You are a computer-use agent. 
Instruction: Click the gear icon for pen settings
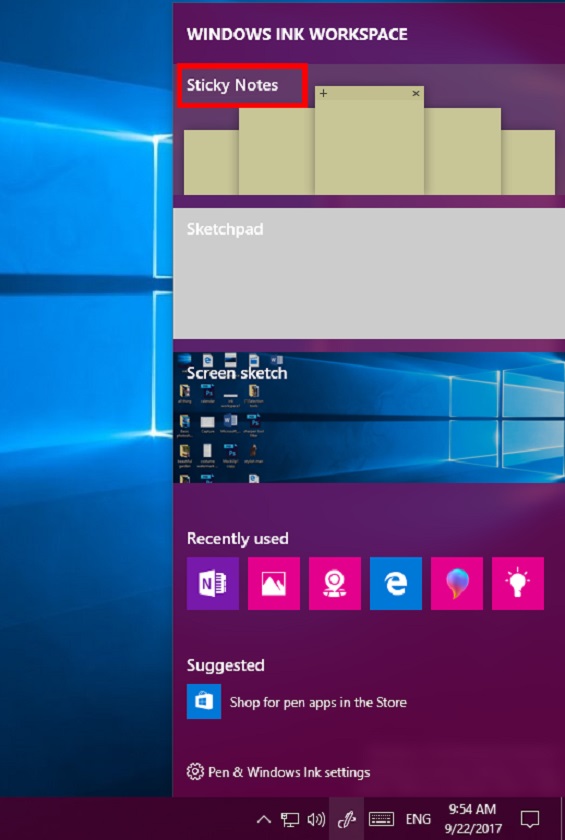pyautogui.click(x=195, y=772)
